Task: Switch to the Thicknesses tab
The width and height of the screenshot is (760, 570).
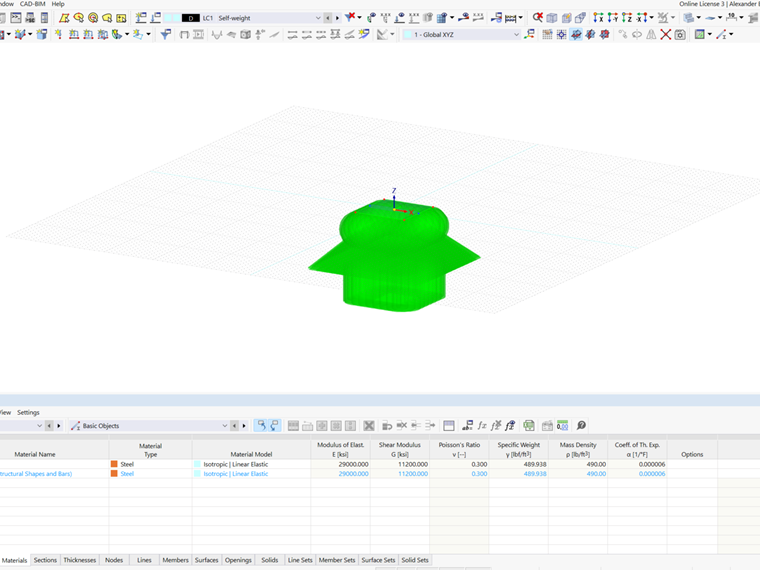Action: [x=79, y=560]
